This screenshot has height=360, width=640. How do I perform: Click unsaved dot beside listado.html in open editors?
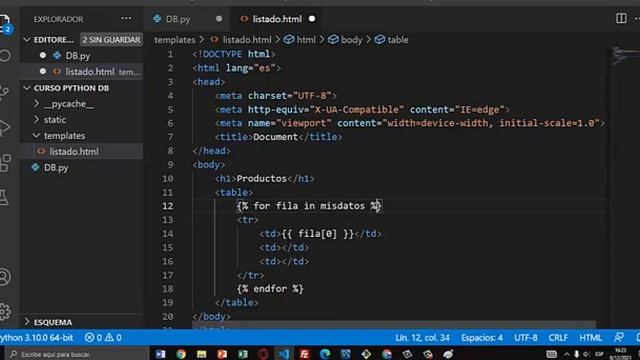(43, 71)
